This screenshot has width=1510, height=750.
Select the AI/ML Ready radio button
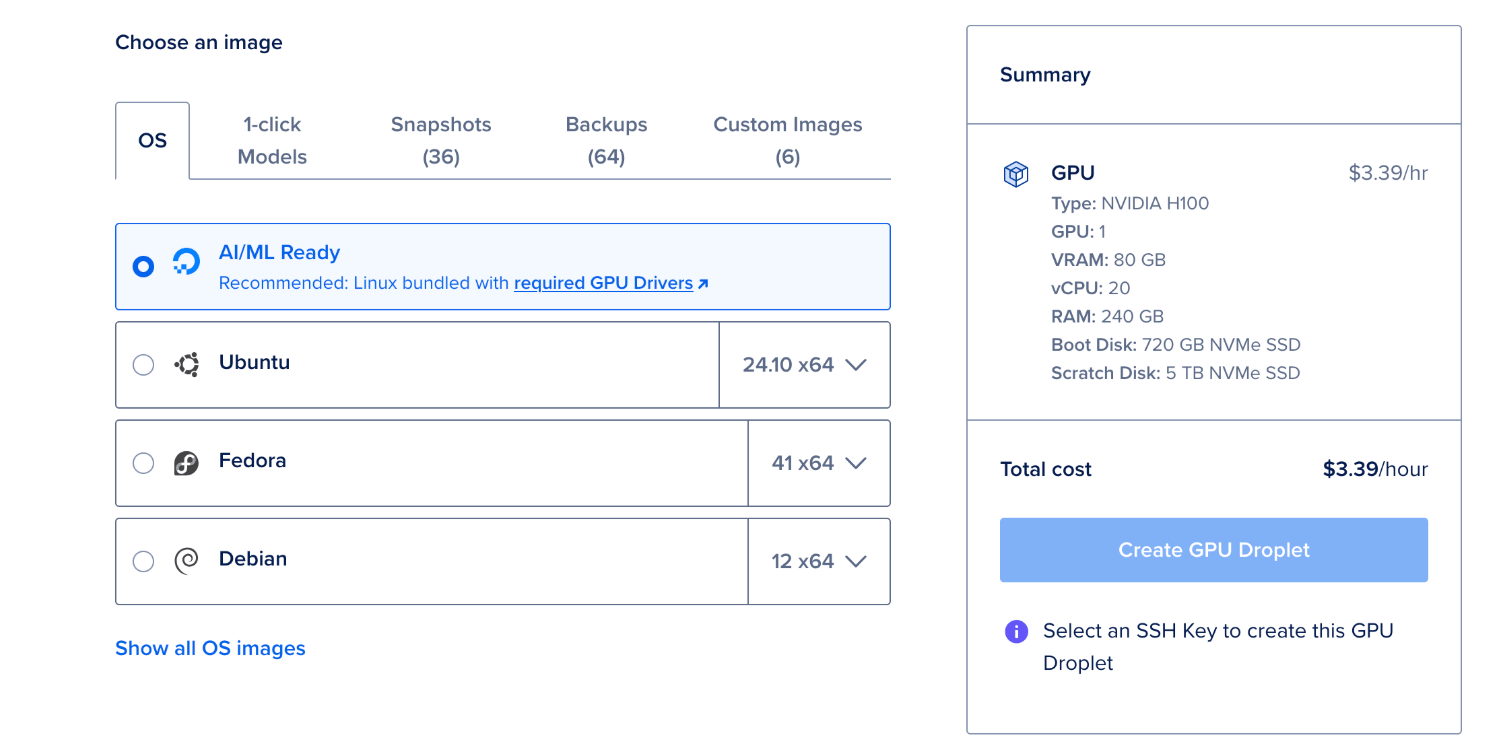point(143,266)
